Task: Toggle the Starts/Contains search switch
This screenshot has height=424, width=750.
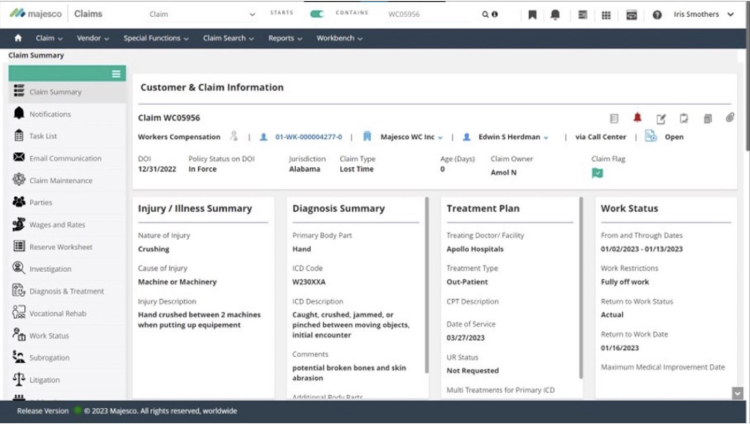Action: [x=317, y=14]
